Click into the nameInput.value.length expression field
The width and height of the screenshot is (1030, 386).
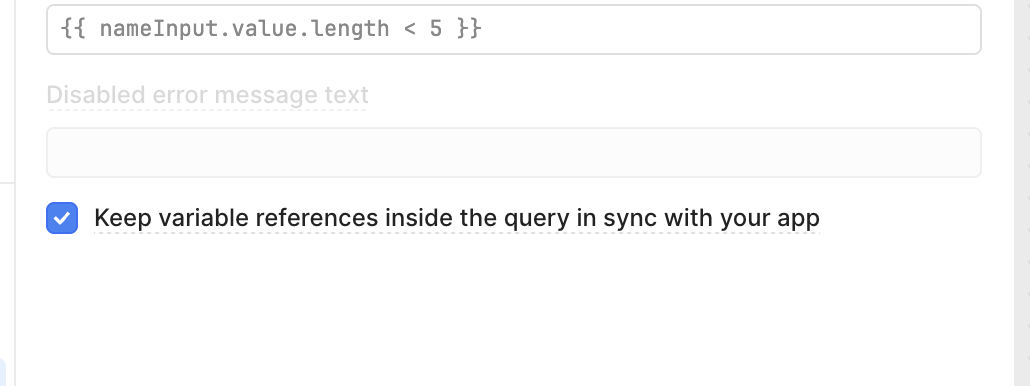(x=514, y=30)
